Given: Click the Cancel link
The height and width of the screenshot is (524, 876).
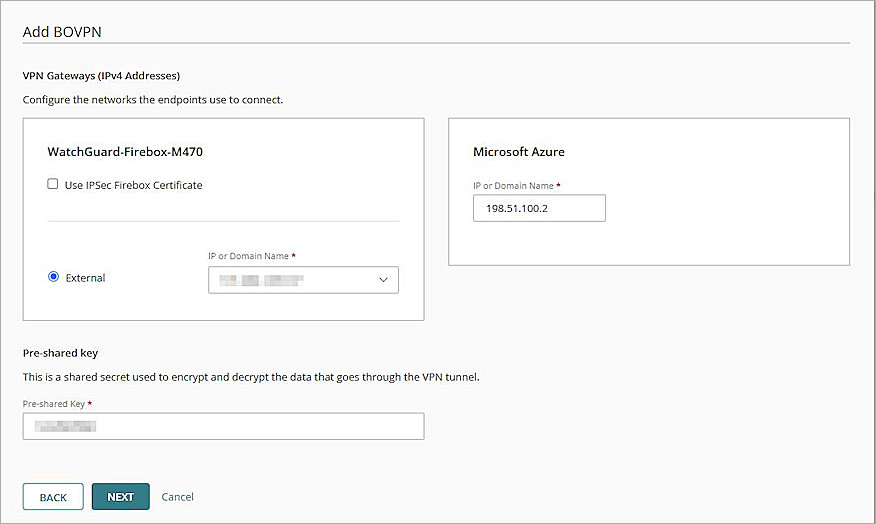Looking at the screenshot, I should click(x=177, y=497).
